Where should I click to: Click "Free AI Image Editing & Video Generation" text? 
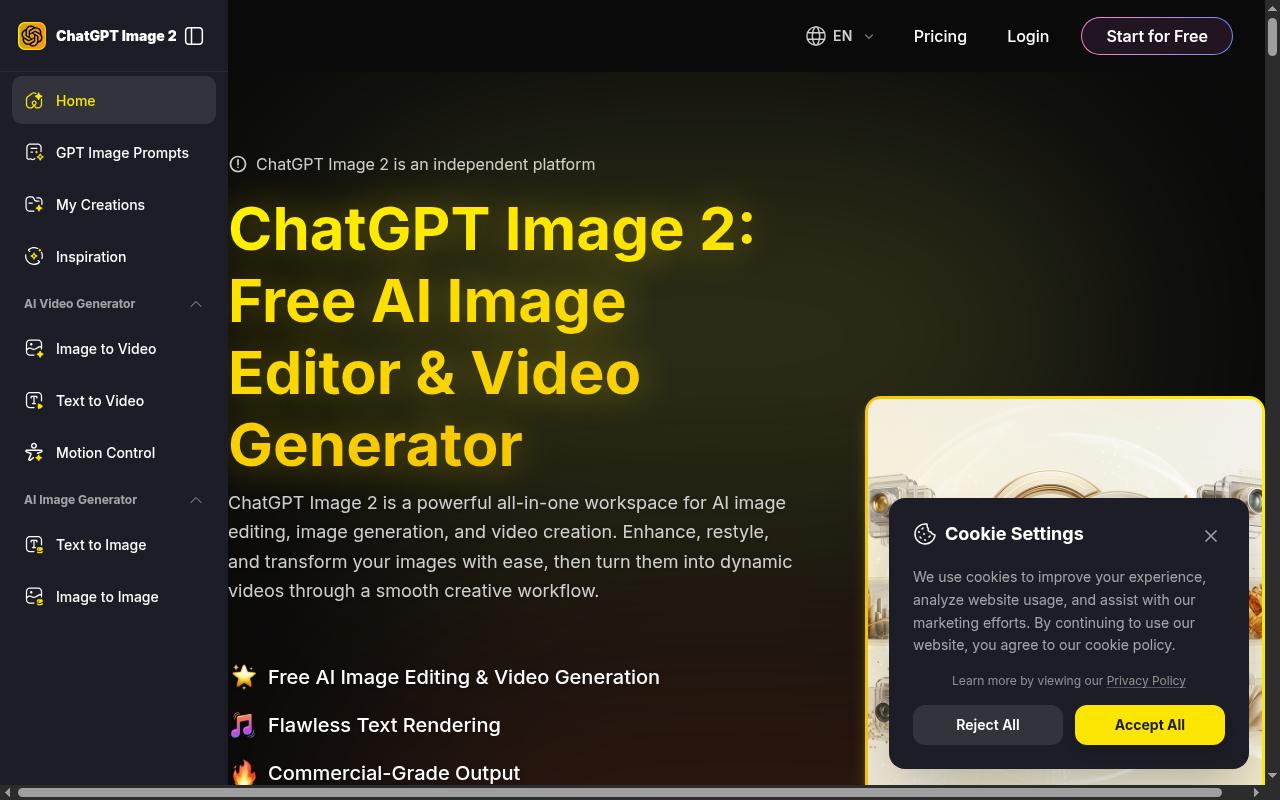tap(464, 677)
